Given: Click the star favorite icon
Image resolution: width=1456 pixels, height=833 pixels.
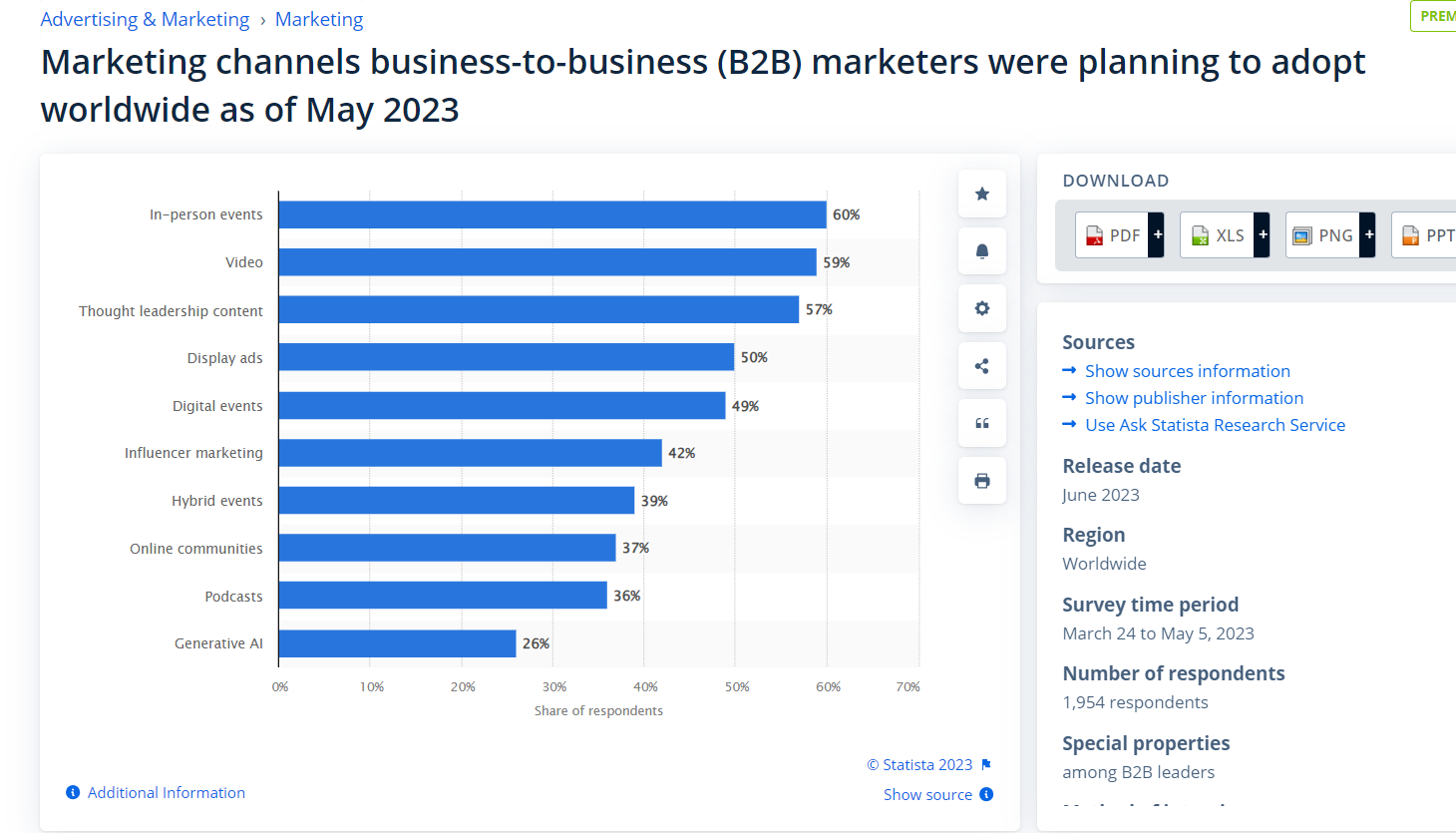Looking at the screenshot, I should [981, 194].
